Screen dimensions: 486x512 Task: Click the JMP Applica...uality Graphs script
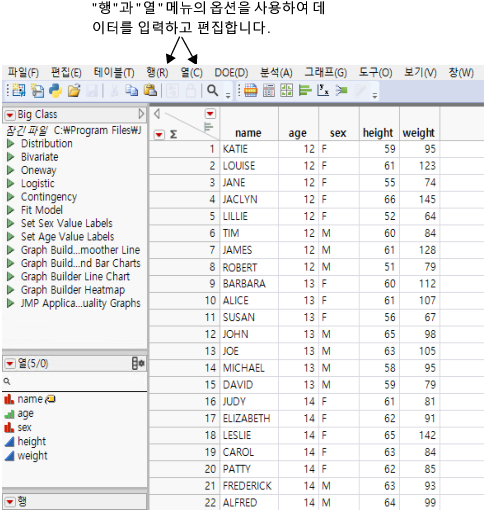pyautogui.click(x=80, y=303)
